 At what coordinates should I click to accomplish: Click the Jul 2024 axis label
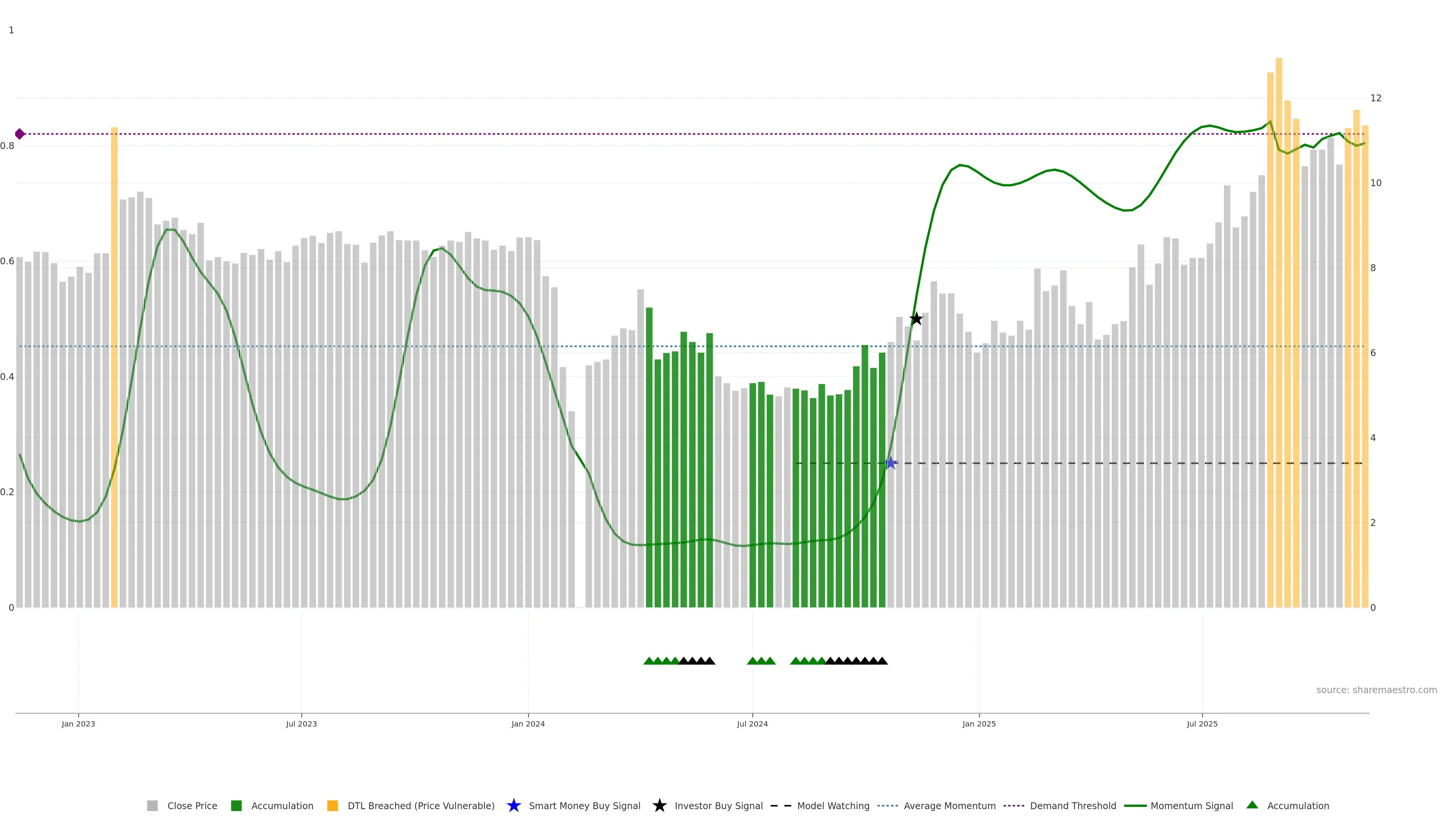(752, 723)
